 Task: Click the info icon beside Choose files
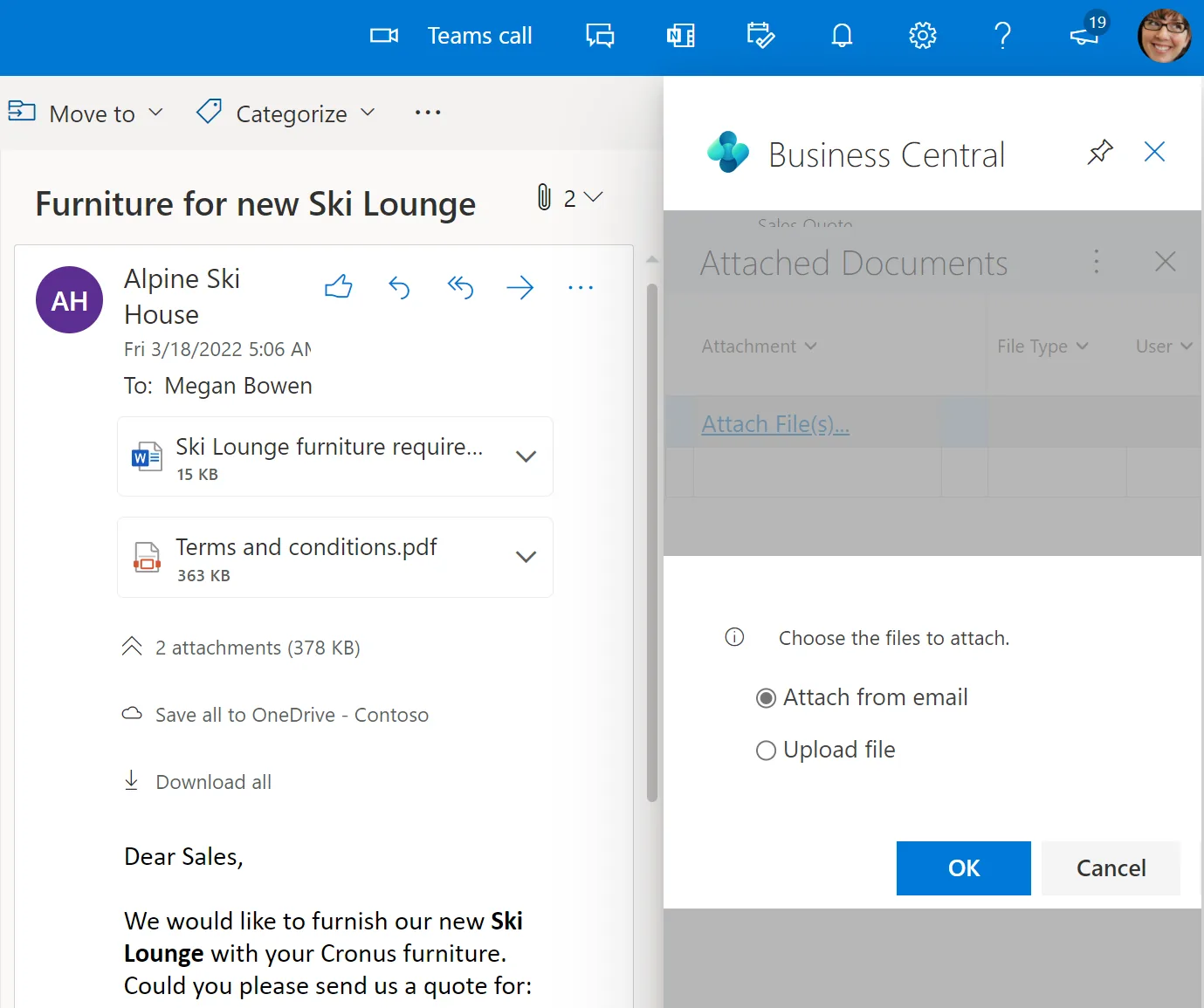[734, 637]
